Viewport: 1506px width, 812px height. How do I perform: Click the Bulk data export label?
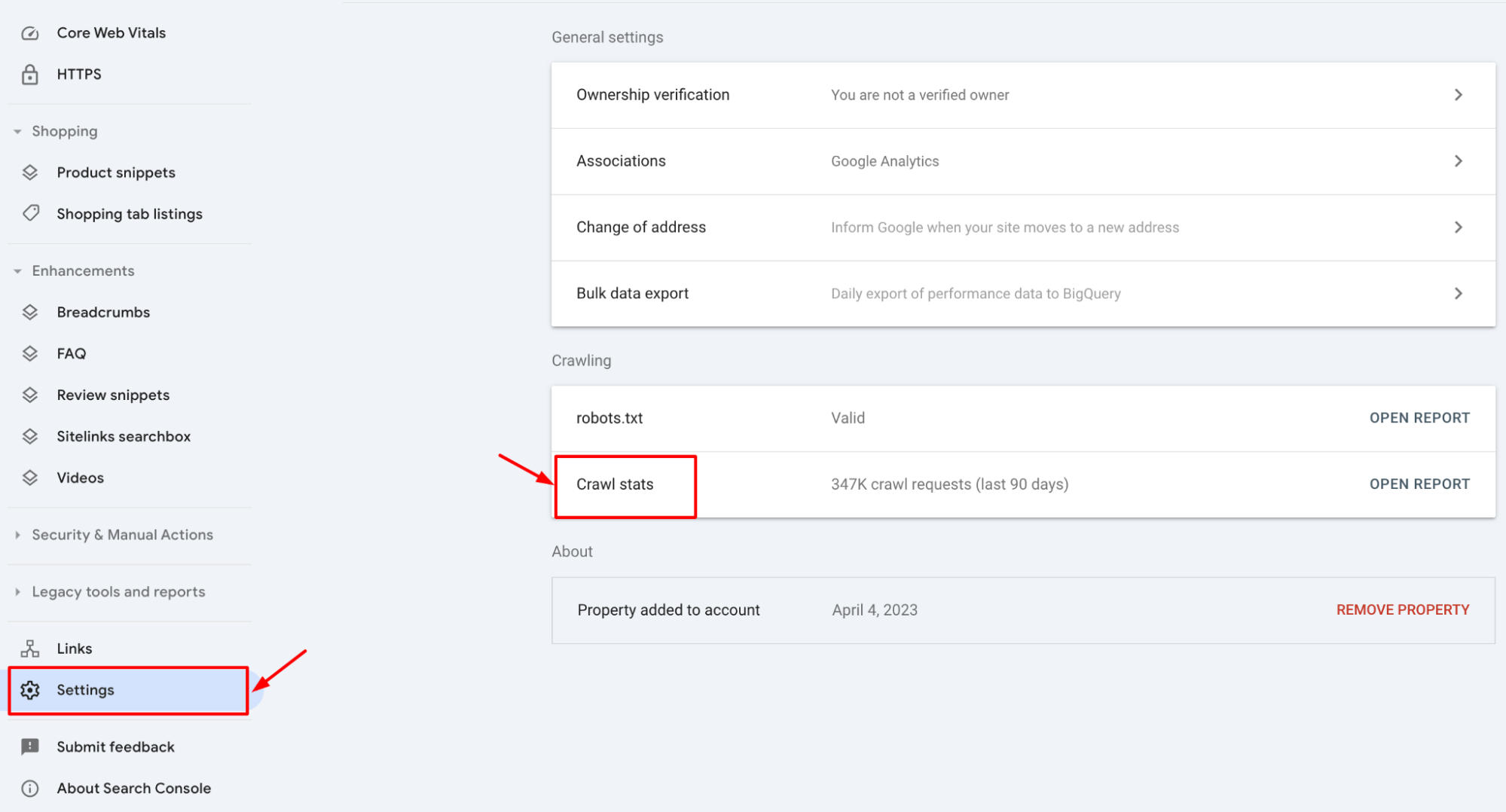click(x=633, y=294)
